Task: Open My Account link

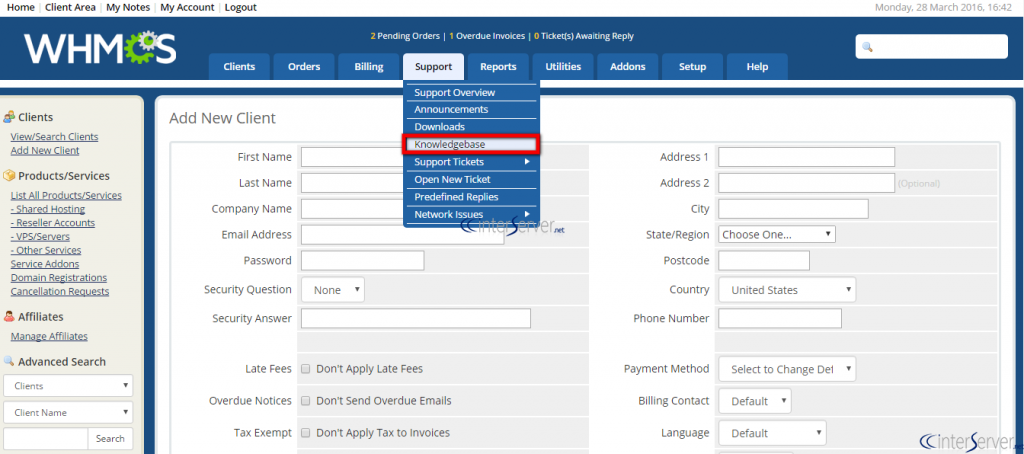Action: (187, 7)
